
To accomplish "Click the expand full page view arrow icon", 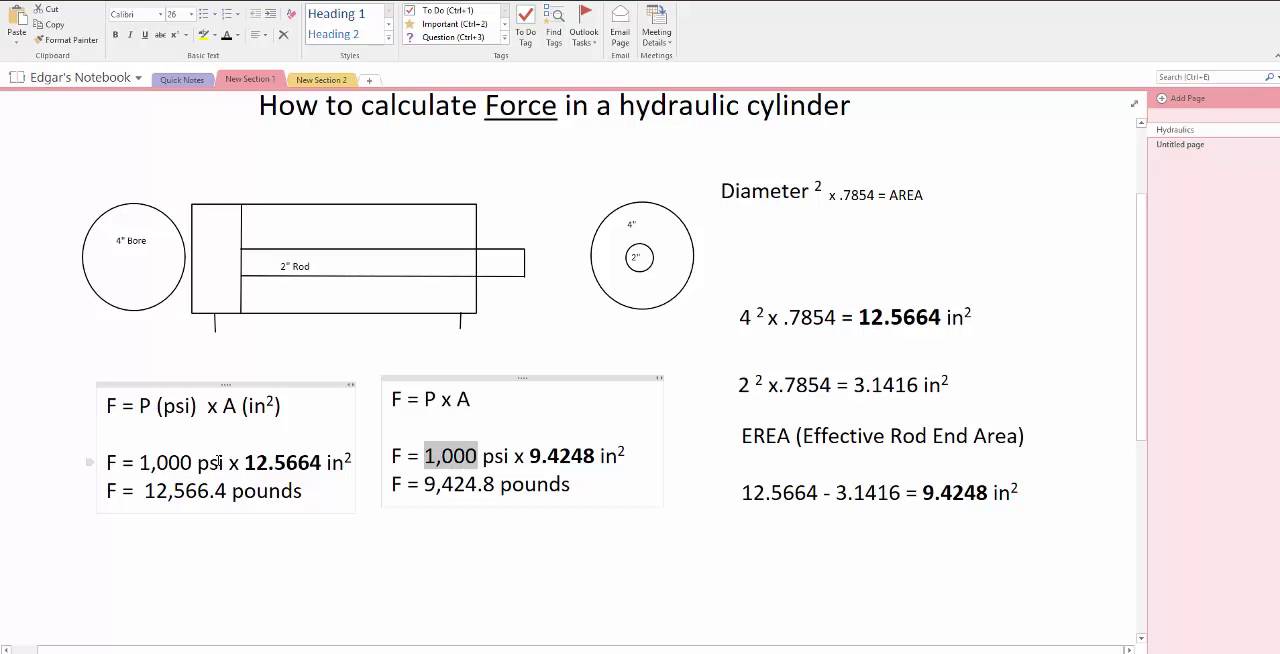I will 1134,103.
